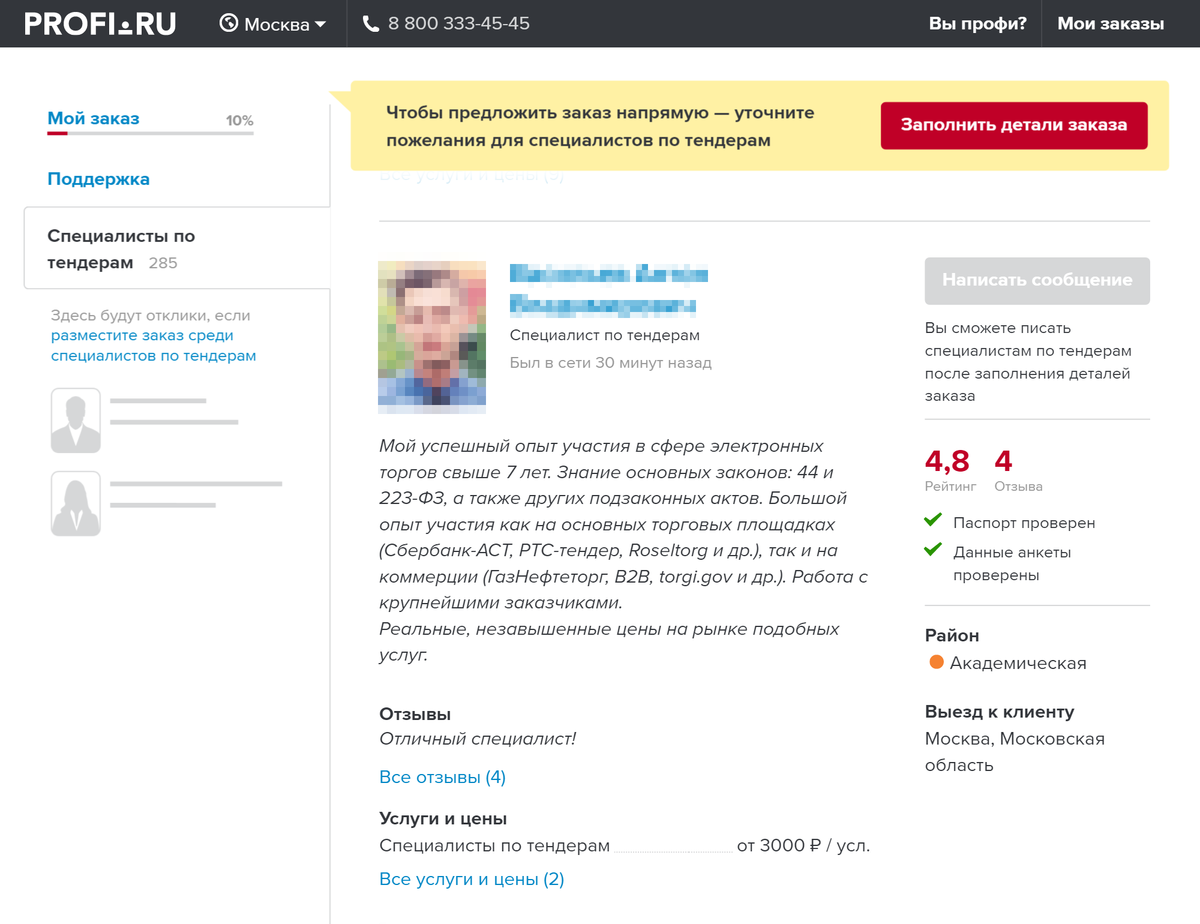The width and height of the screenshot is (1200, 924).
Task: Open the Поддержка sidebar link
Action: tap(98, 180)
